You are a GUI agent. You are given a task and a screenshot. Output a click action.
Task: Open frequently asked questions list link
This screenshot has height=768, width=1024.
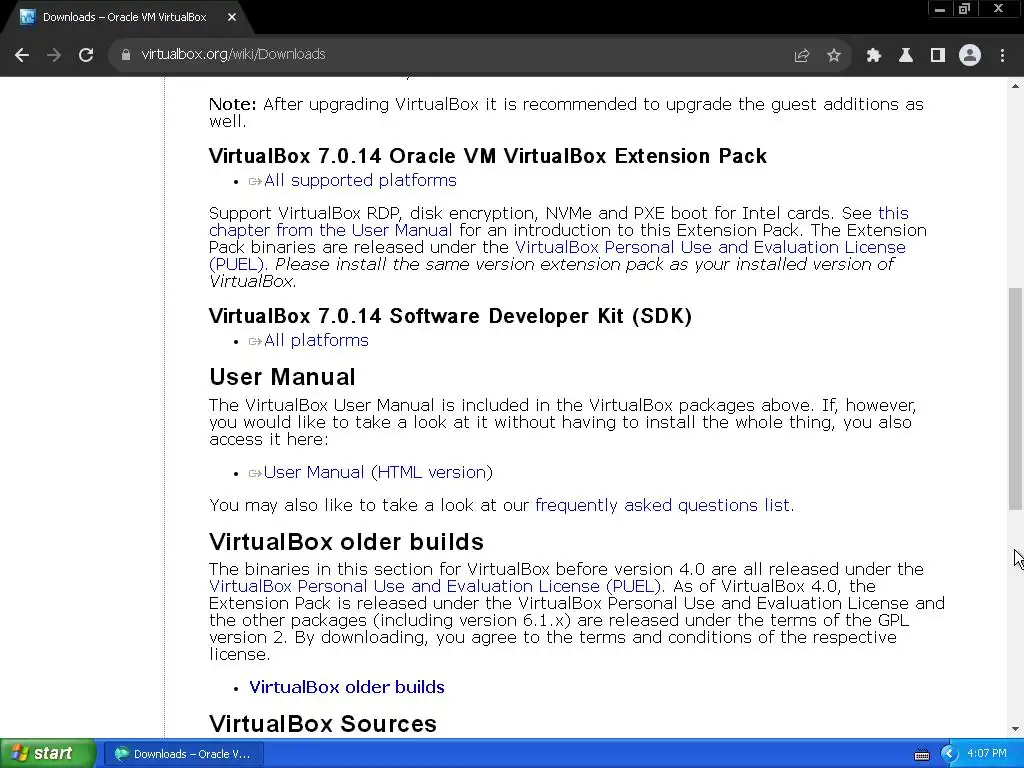click(x=664, y=505)
